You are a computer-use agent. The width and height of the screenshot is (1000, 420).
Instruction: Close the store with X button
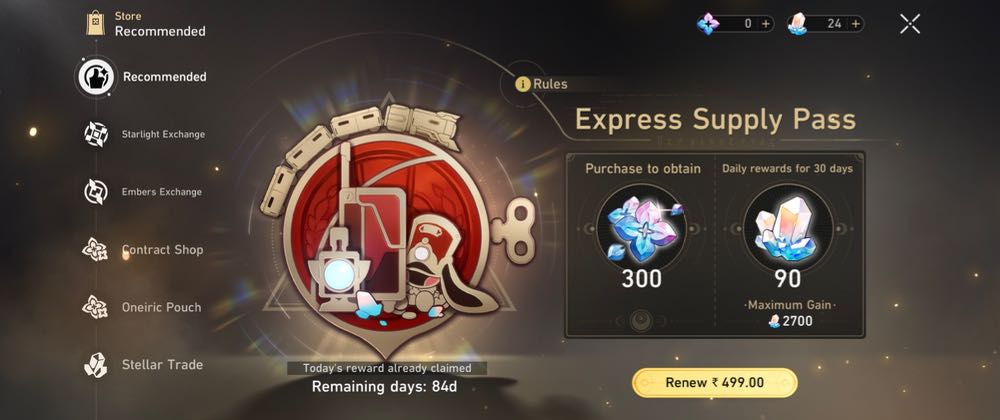coord(910,24)
